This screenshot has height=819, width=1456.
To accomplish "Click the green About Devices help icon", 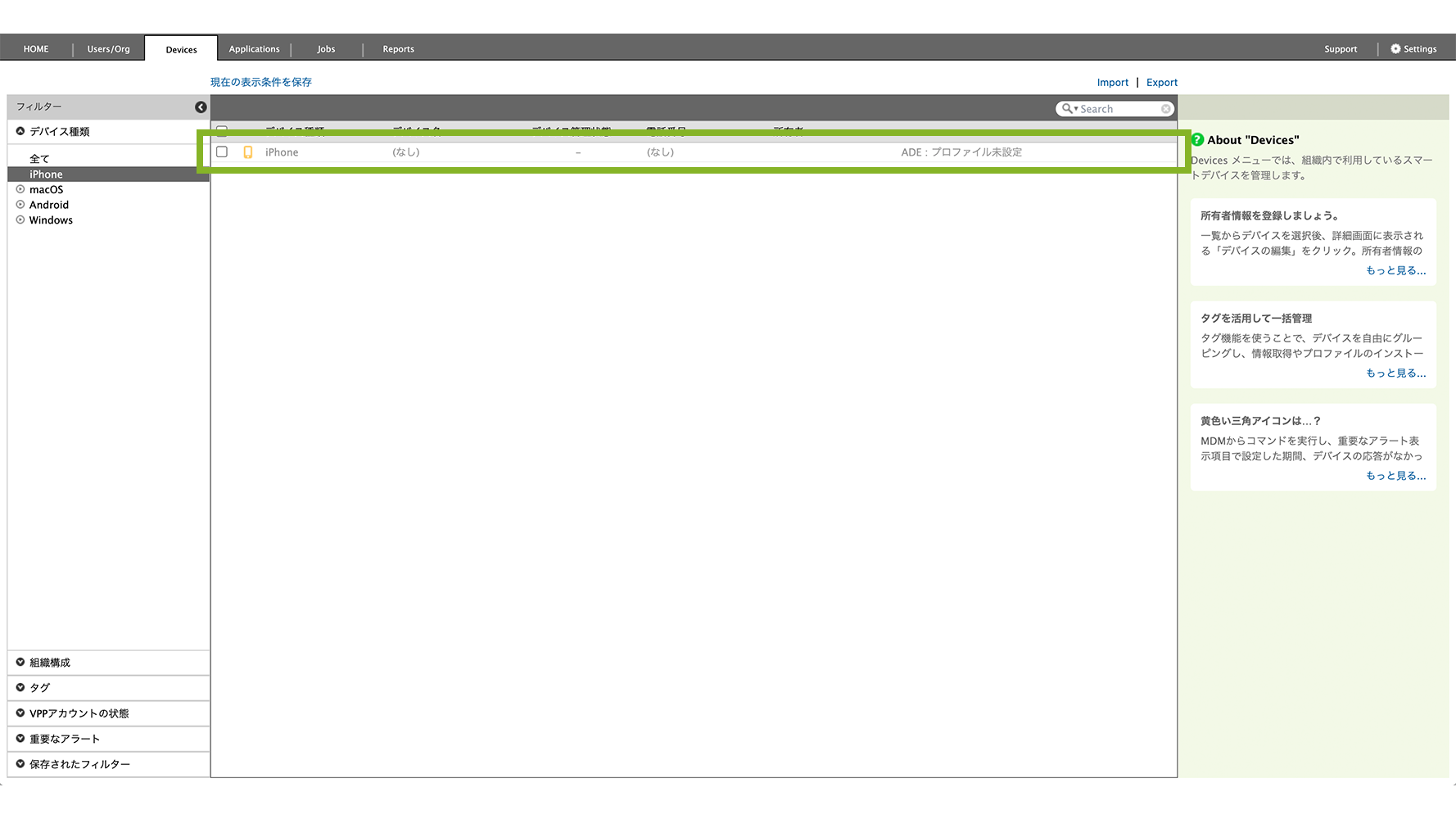I will (1197, 140).
